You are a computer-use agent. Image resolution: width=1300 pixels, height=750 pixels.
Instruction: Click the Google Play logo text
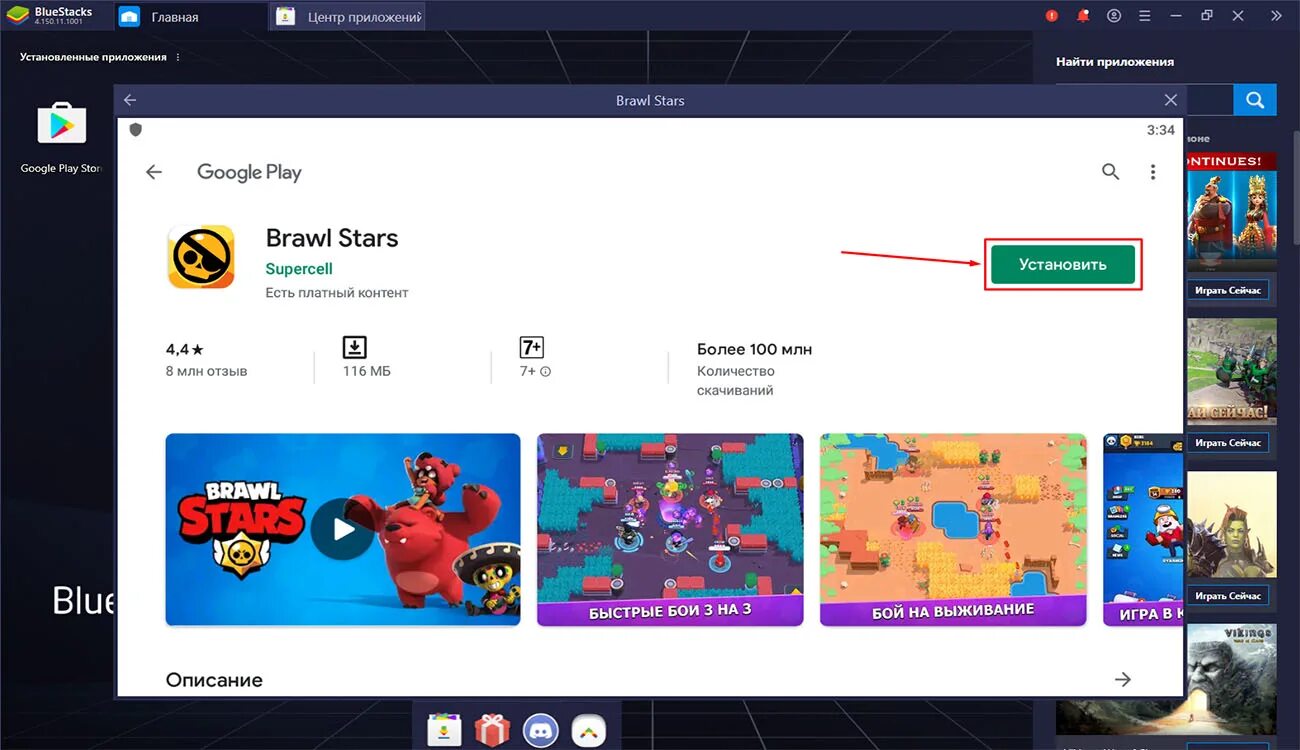(249, 172)
